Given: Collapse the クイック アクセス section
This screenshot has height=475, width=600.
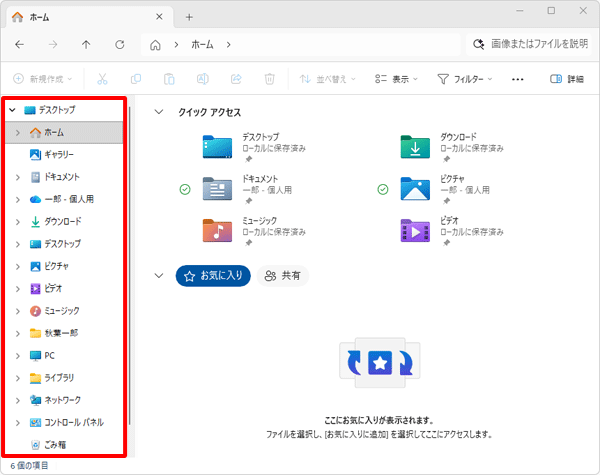Looking at the screenshot, I should [159, 112].
